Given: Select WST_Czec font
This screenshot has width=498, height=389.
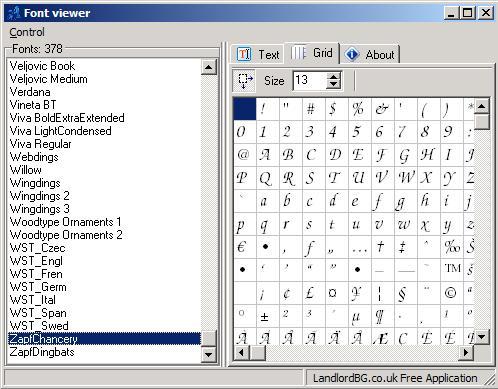Looking at the screenshot, I should pos(37,248).
